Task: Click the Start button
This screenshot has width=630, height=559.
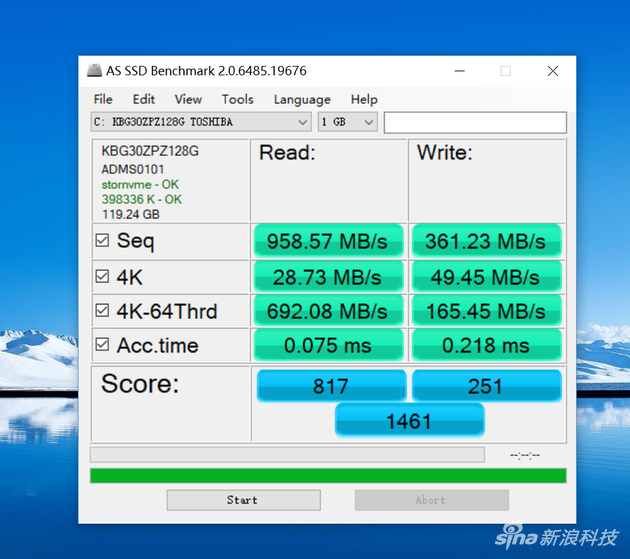Action: [243, 500]
